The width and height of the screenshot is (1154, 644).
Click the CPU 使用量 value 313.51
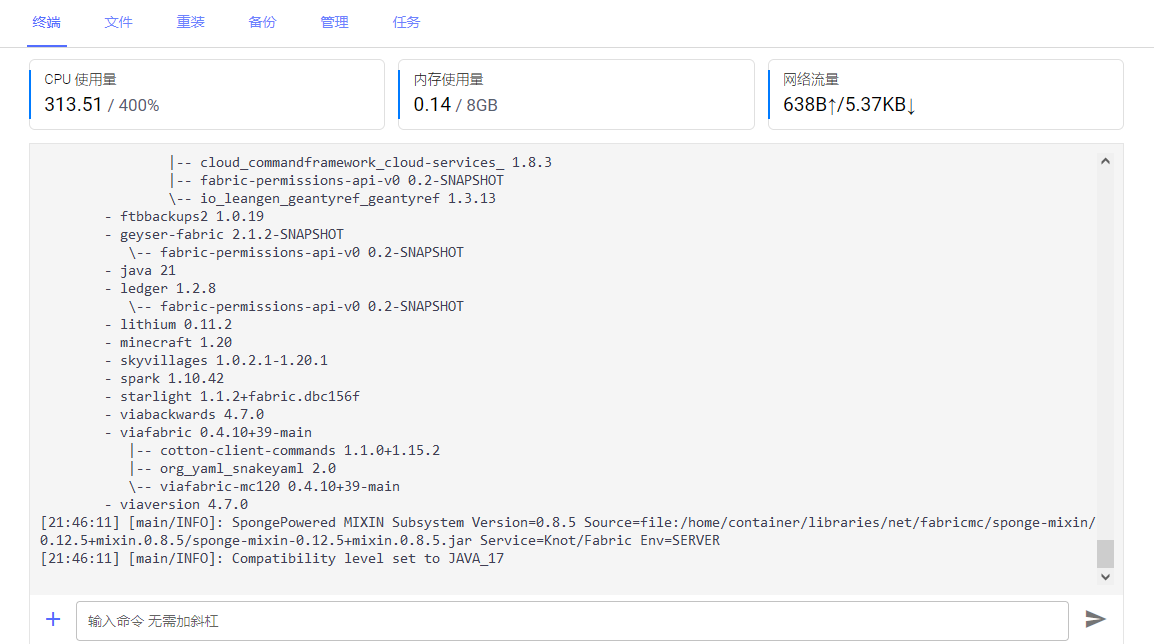pos(73,105)
